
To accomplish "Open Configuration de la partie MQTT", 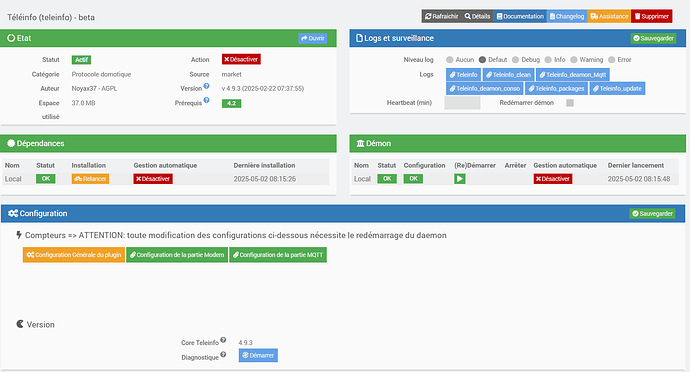I will coord(278,255).
